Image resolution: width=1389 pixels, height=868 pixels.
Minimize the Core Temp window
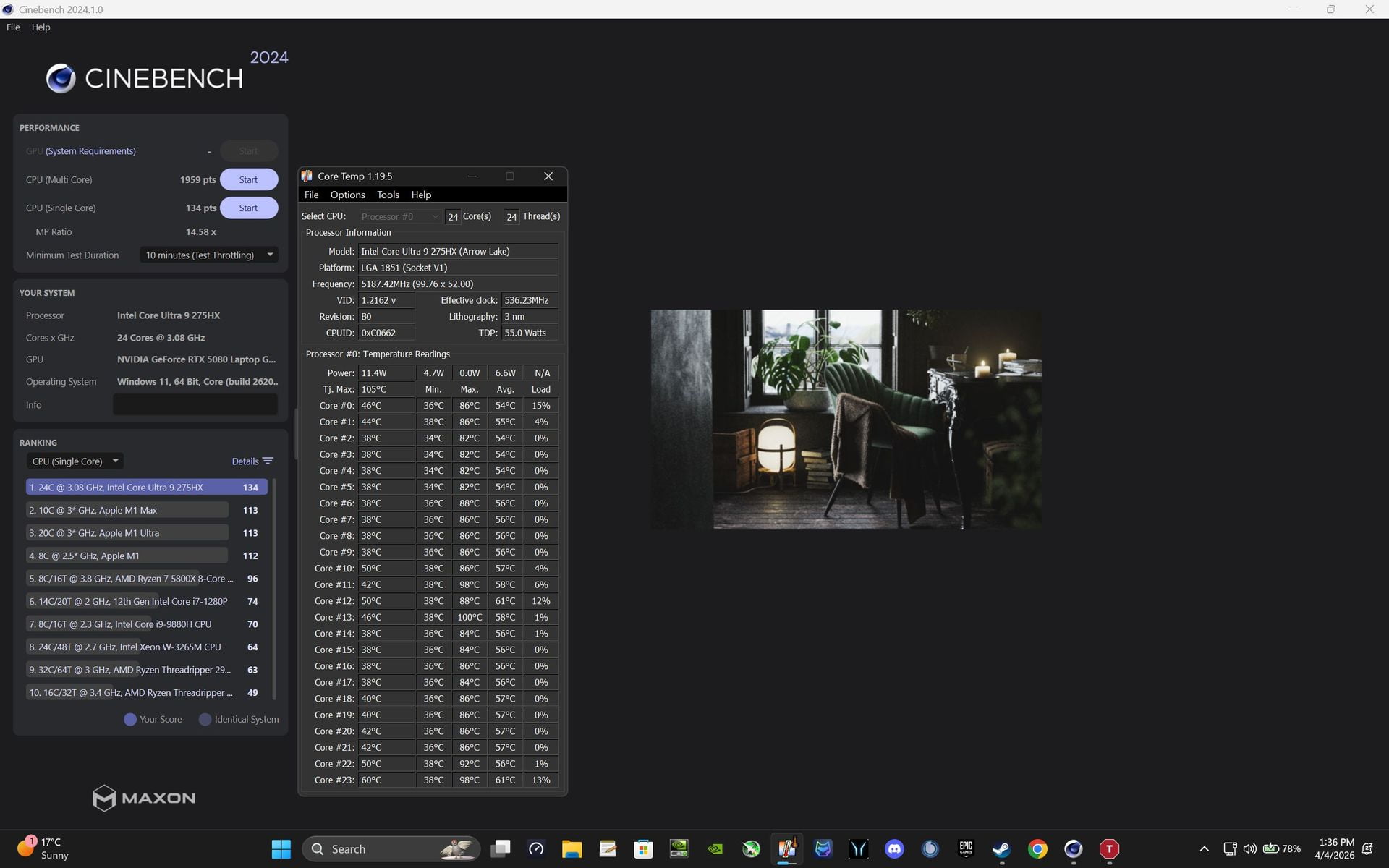click(472, 176)
